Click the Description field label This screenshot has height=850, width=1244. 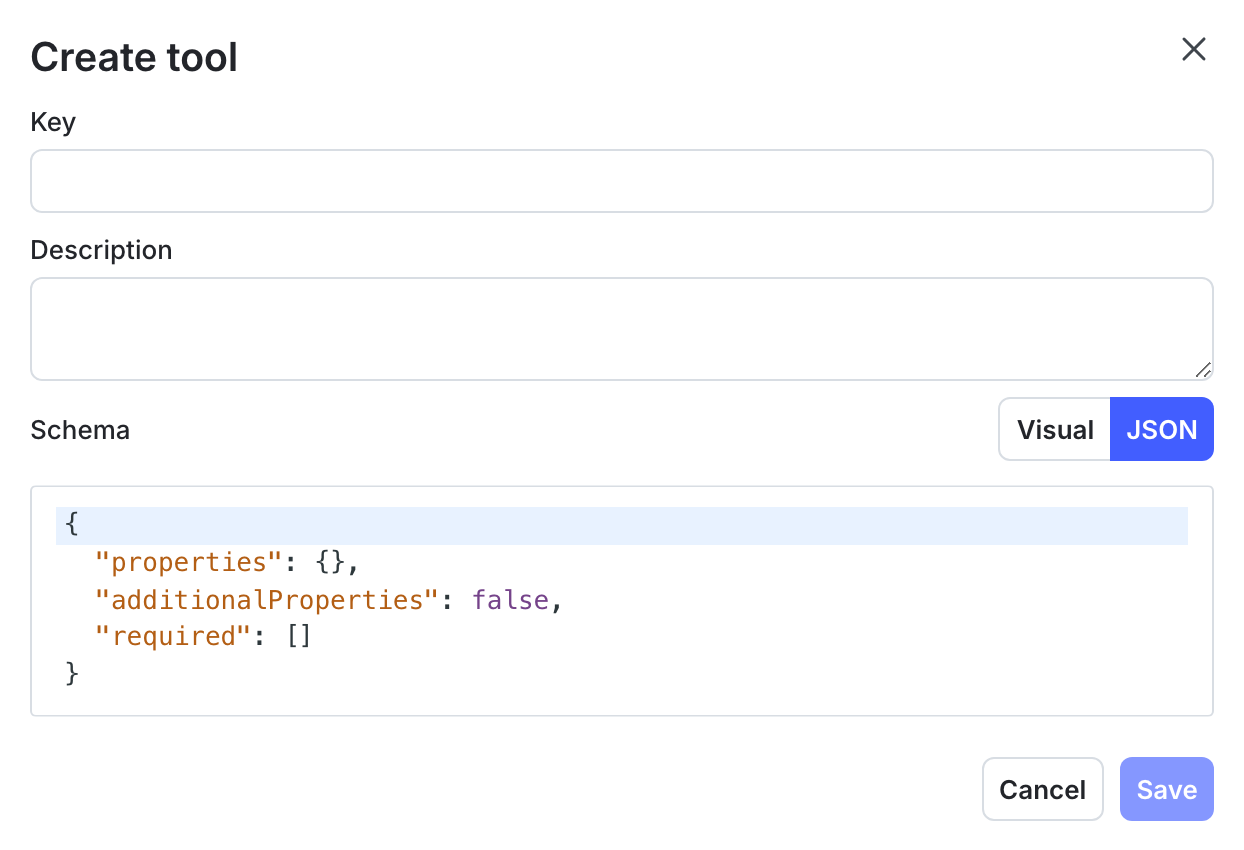point(101,249)
